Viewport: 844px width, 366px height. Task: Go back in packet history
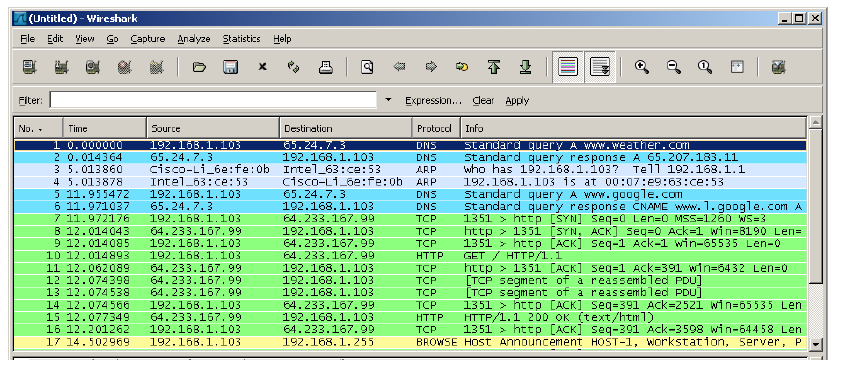399,67
